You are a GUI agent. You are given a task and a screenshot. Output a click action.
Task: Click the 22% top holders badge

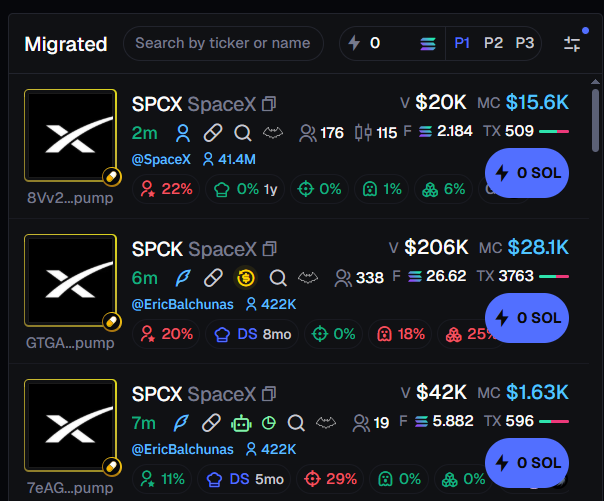[x=166, y=189]
